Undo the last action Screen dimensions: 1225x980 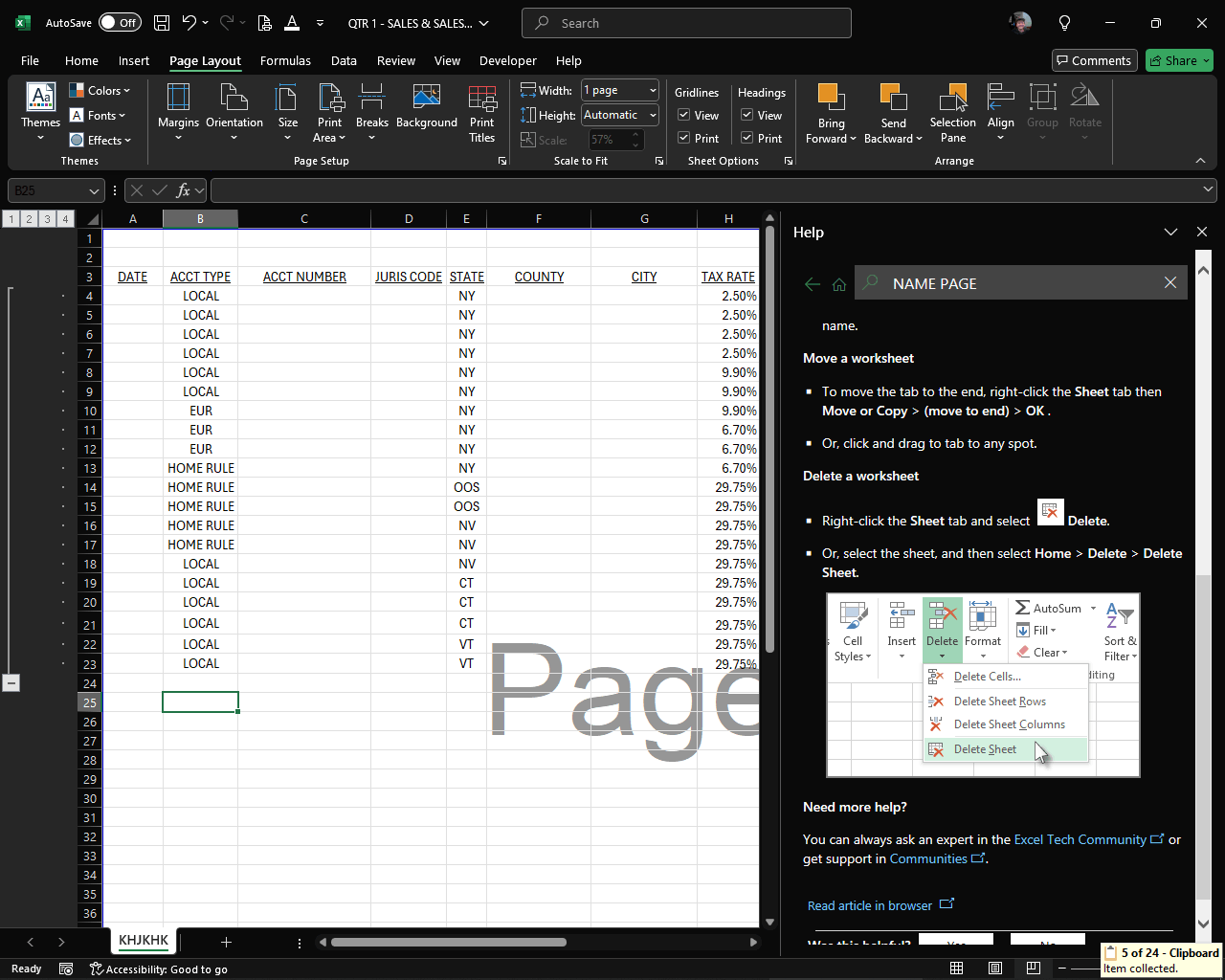pyautogui.click(x=189, y=23)
